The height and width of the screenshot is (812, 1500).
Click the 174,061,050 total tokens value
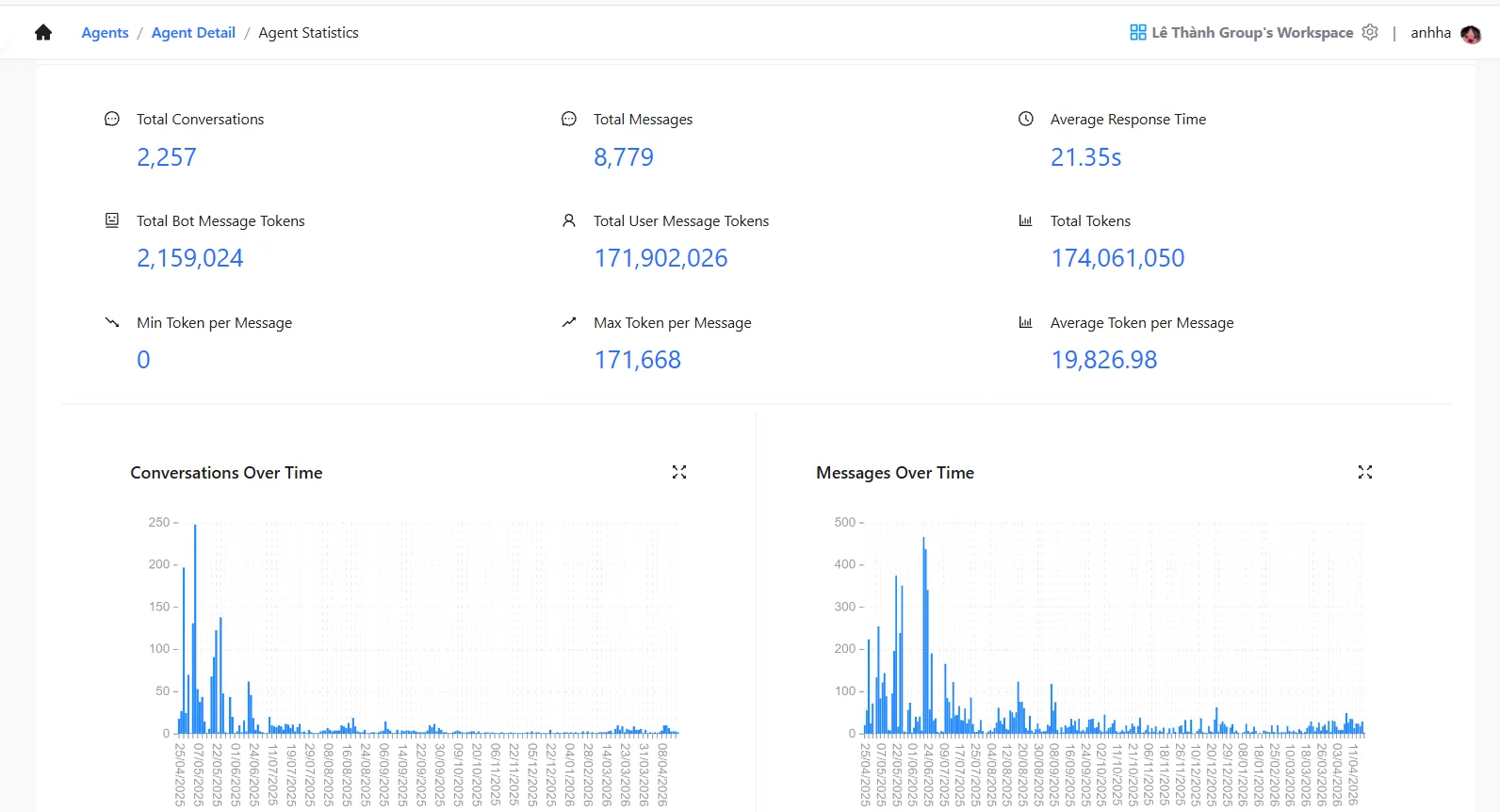[1117, 258]
